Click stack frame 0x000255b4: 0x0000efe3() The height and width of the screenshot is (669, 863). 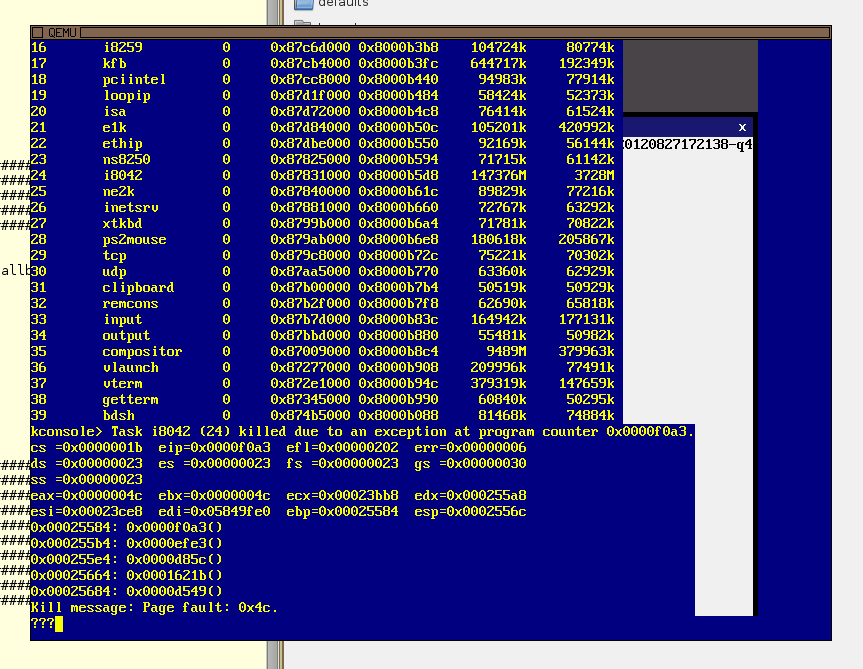[x=127, y=543]
